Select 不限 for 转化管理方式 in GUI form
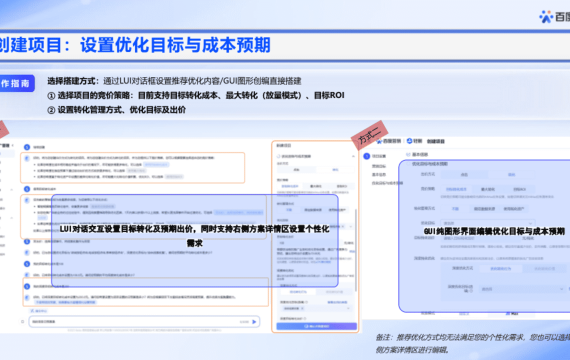The image size is (570, 360). 455,209
